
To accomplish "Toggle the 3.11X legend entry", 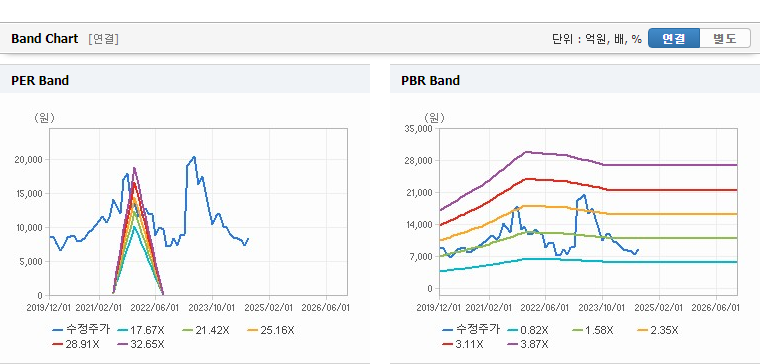I will [463, 344].
